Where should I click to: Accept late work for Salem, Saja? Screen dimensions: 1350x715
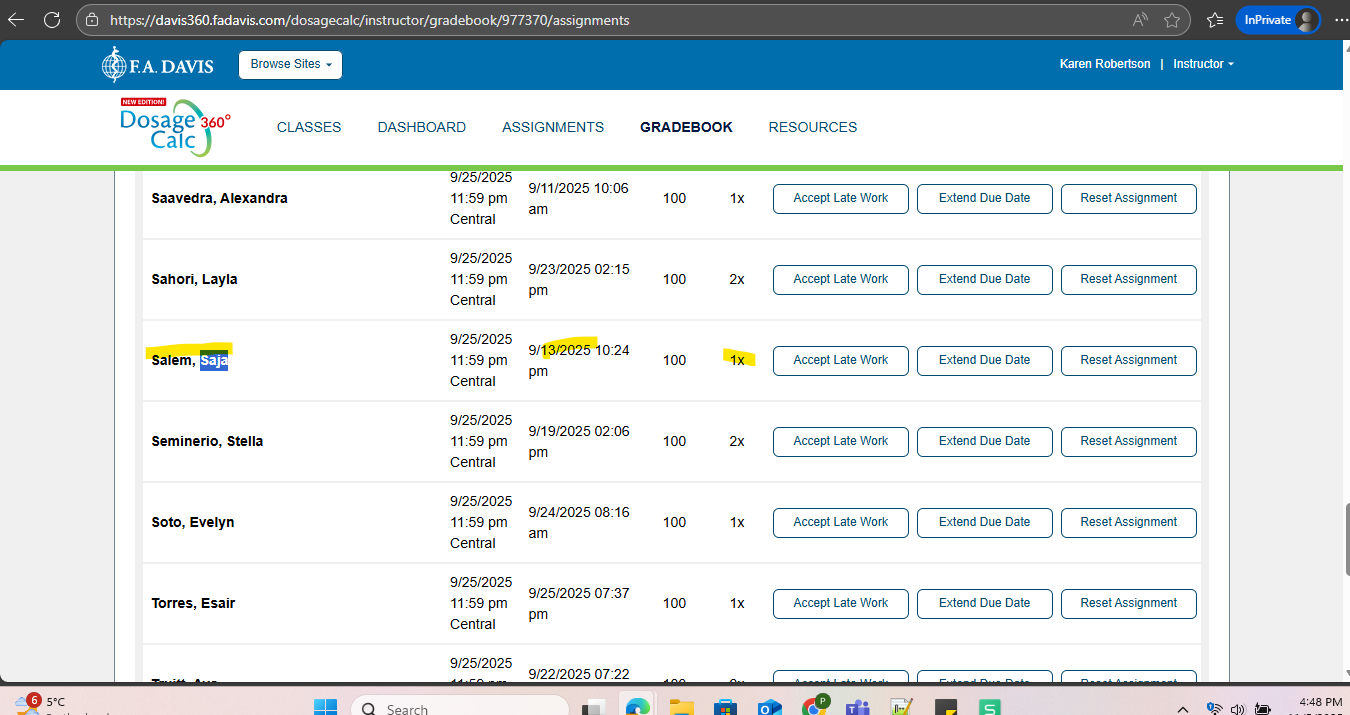pyautogui.click(x=840, y=360)
